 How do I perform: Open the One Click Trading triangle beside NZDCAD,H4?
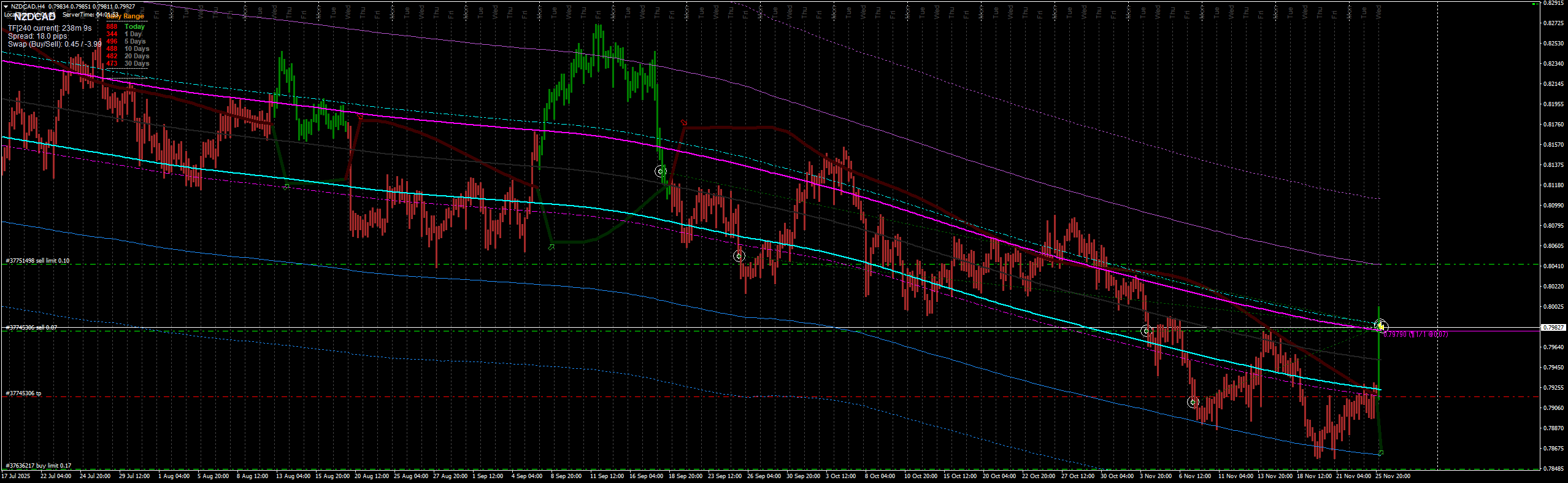6,6
